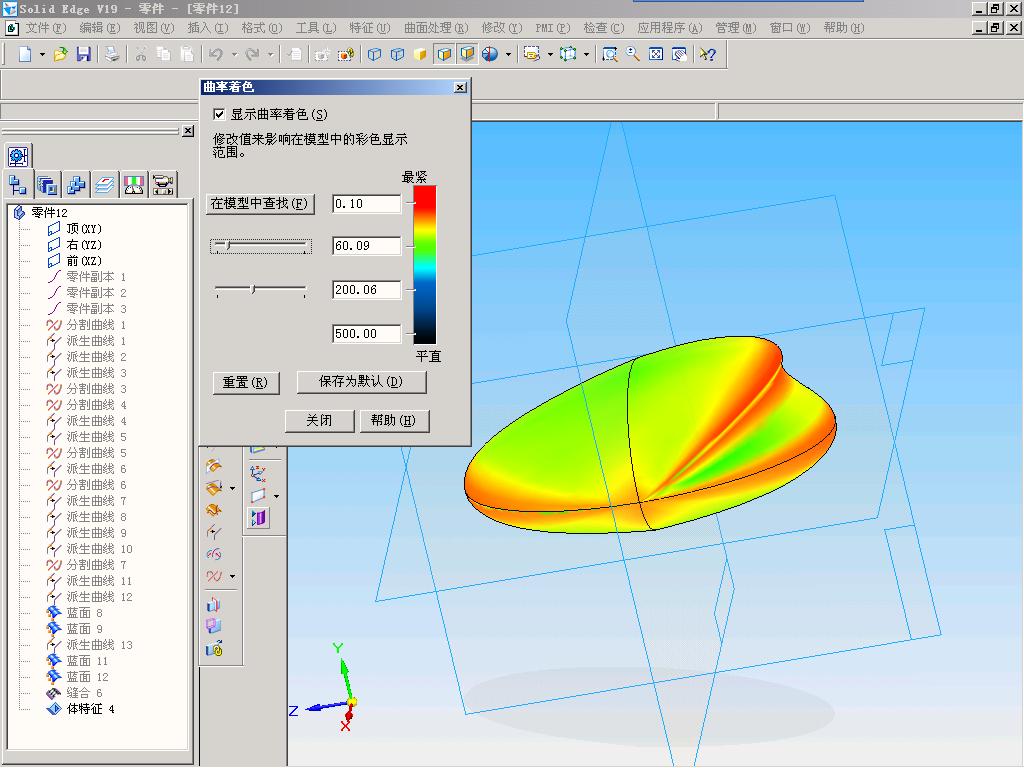Screen dimensions: 1024x768
Task: Open the 视图 menu
Action: tap(154, 28)
